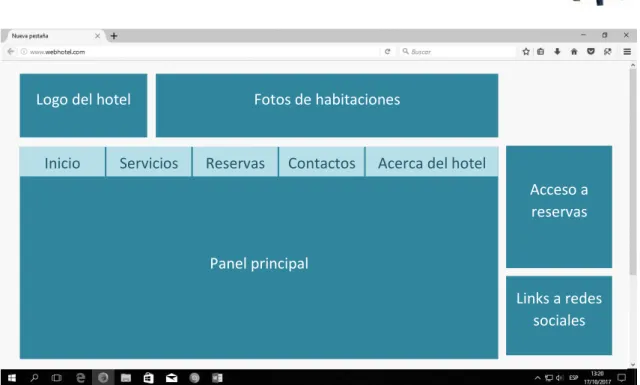
Task: Switch to the Firefox taskbar icon
Action: [x=103, y=378]
